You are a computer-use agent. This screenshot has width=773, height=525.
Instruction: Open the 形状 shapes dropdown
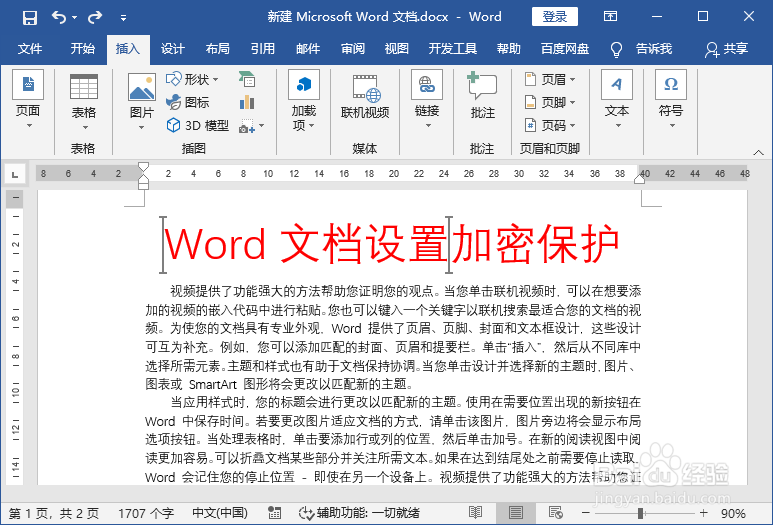click(192, 79)
